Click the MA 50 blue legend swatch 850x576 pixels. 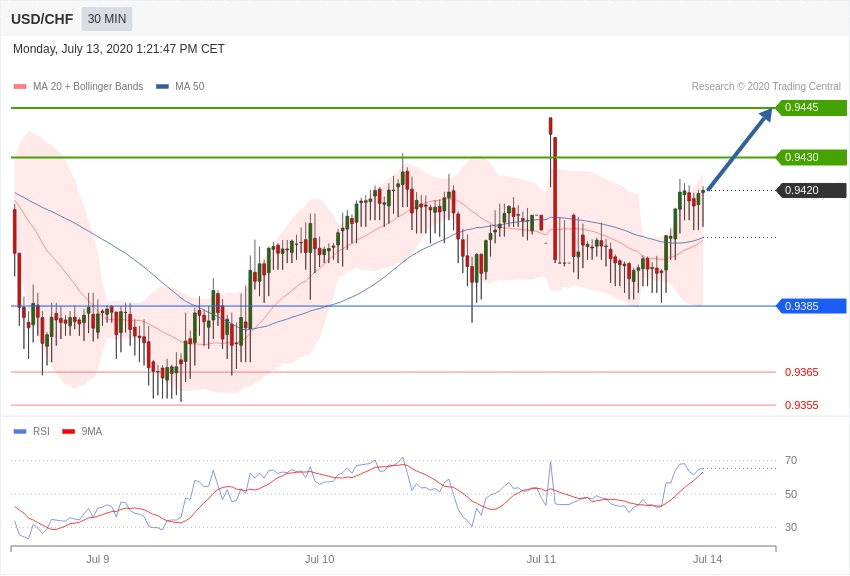point(162,87)
